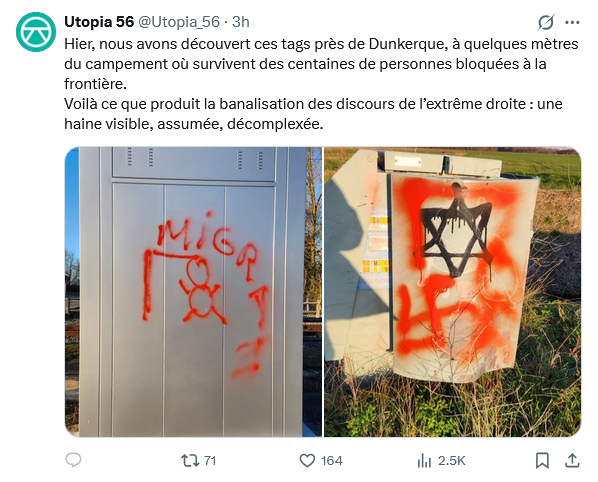Open the three-dot more options menu
Screen dimensions: 598x482
572,22
